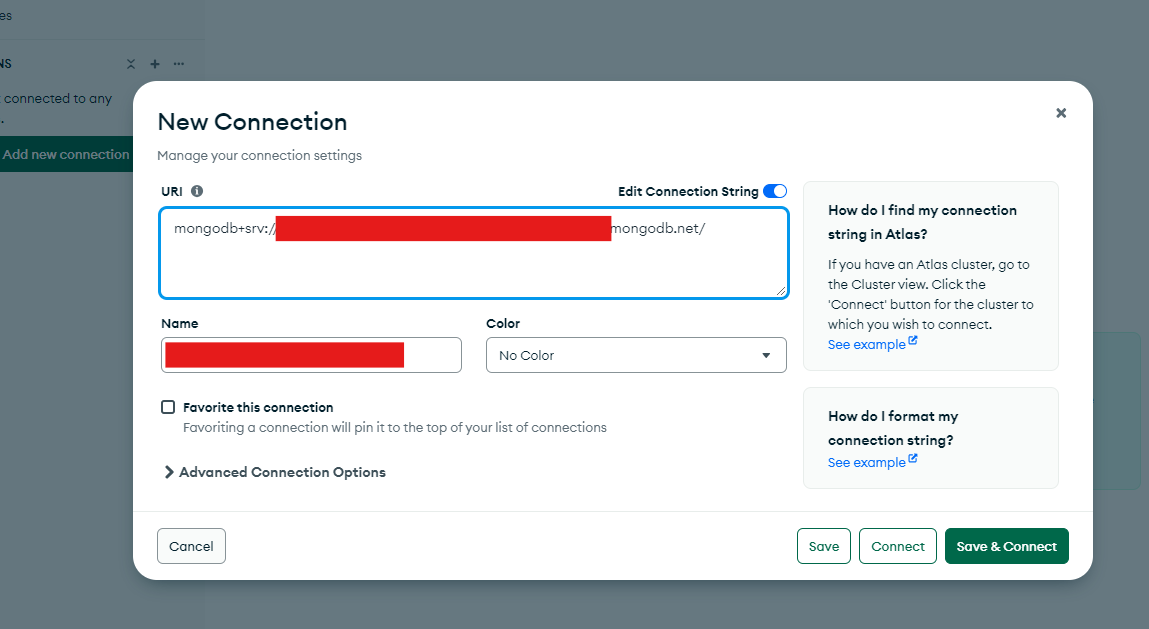Screen dimensions: 1149x629
Task: Expand Advanced Connection Options
Action: (x=275, y=472)
